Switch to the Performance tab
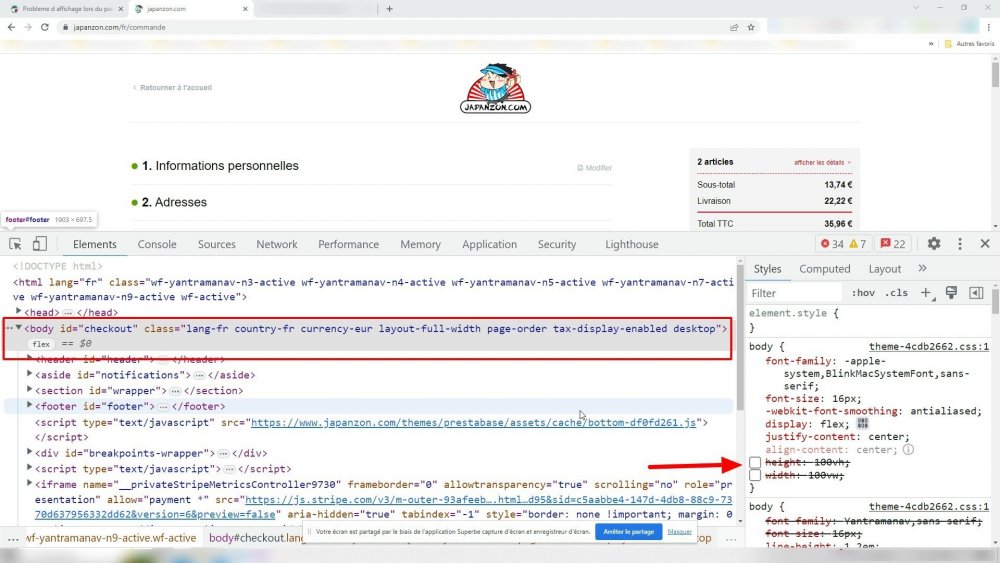The width and height of the screenshot is (1000, 563). (x=348, y=244)
